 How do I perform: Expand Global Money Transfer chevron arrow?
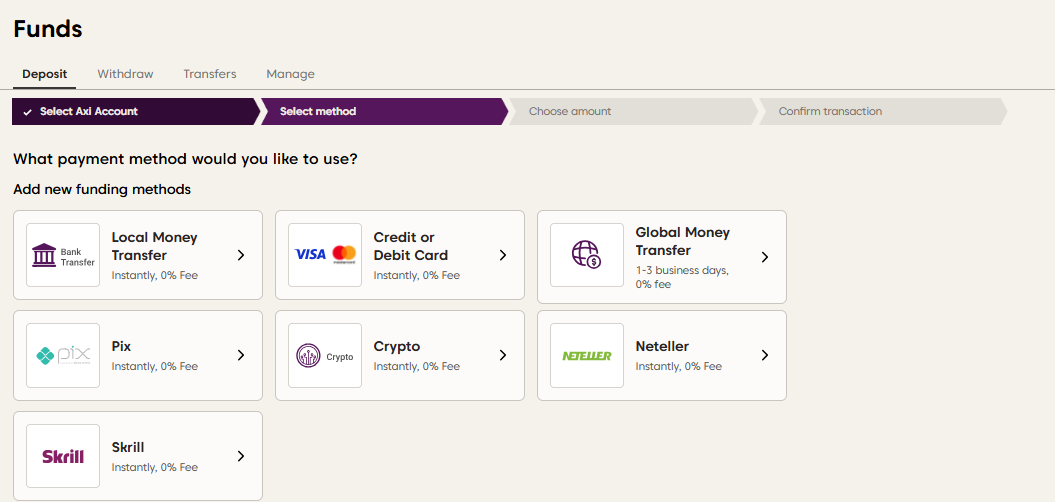(765, 257)
